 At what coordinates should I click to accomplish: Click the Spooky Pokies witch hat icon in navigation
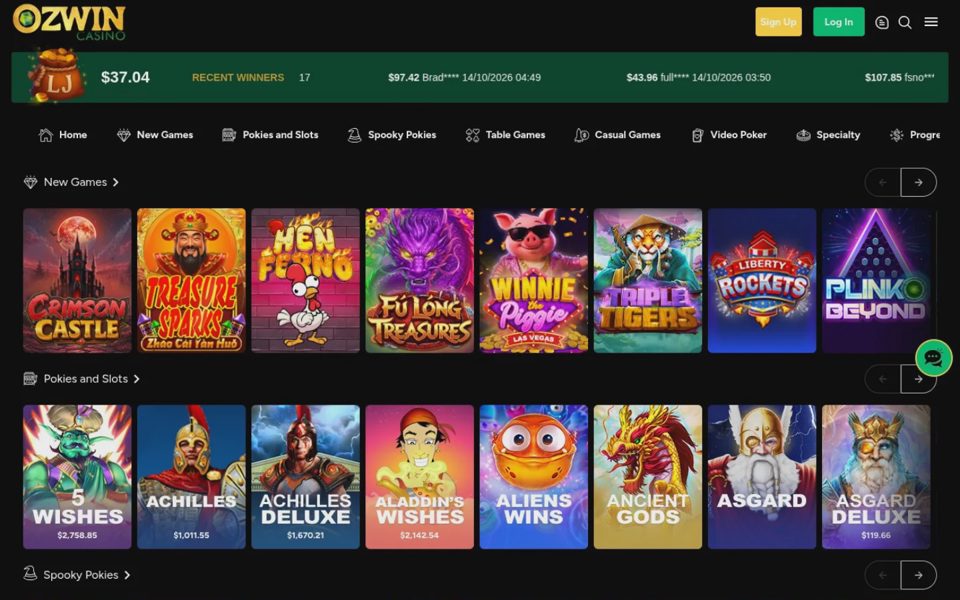354,135
